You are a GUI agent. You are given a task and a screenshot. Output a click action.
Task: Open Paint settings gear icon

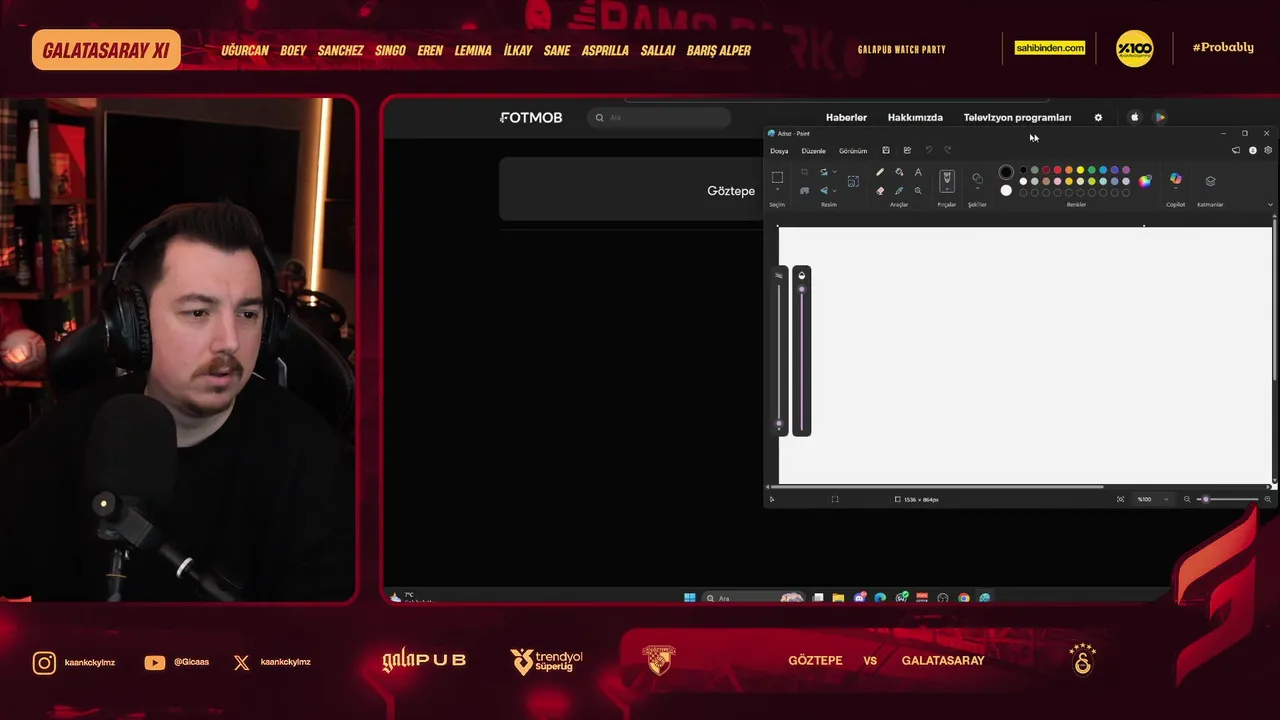[x=1268, y=150]
